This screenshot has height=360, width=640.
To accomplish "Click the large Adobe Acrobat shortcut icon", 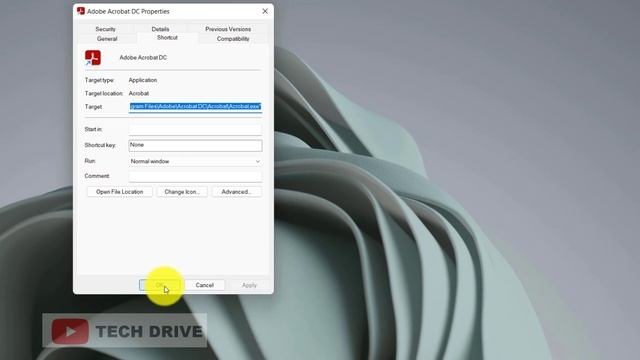I will coord(93,58).
